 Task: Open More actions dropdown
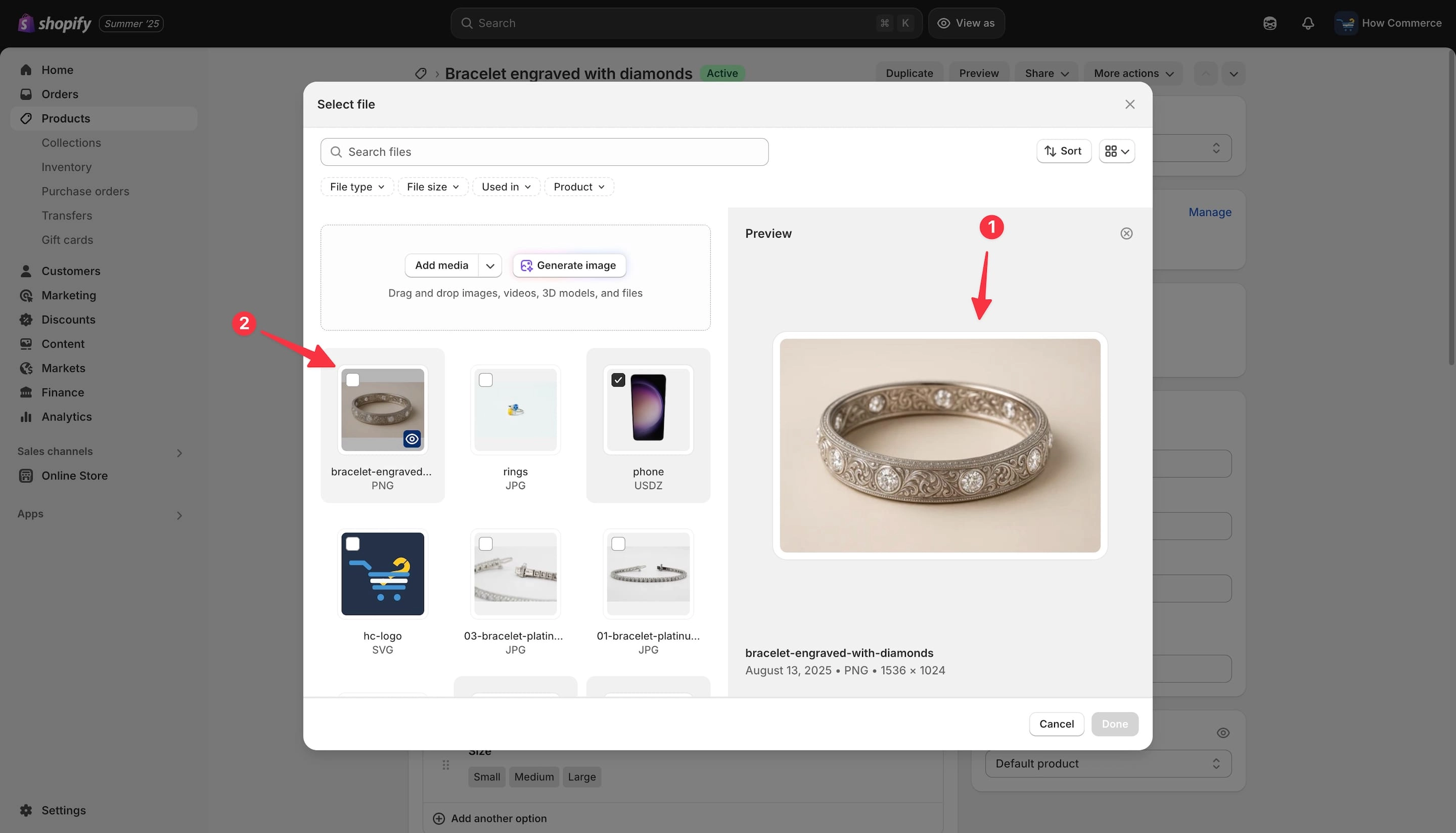tap(1133, 73)
